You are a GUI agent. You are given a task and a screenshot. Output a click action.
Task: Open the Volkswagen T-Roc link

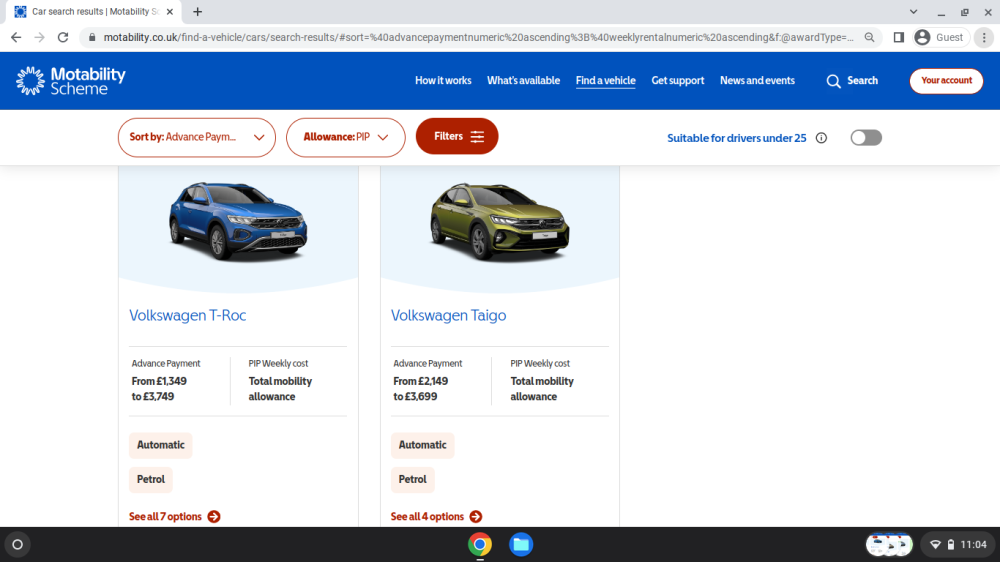pos(188,315)
